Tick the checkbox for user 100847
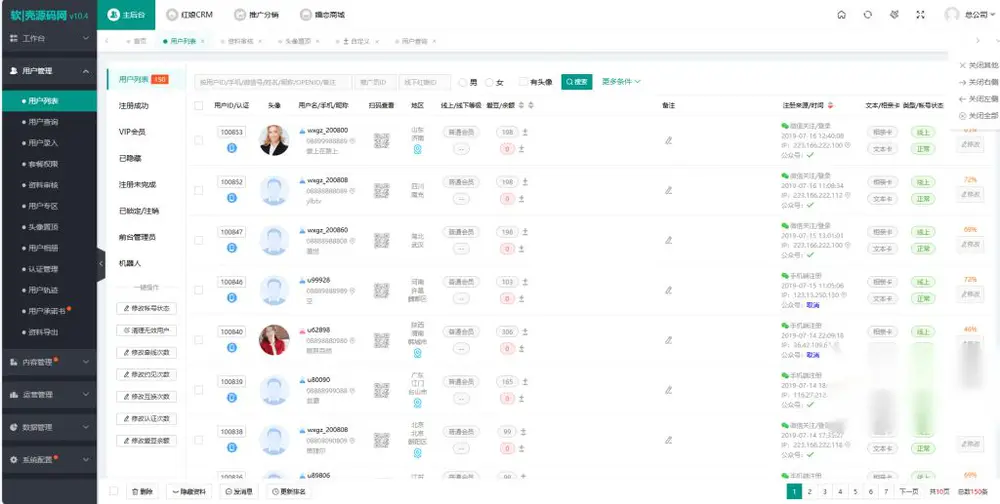The image size is (1000, 504). pyautogui.click(x=198, y=240)
